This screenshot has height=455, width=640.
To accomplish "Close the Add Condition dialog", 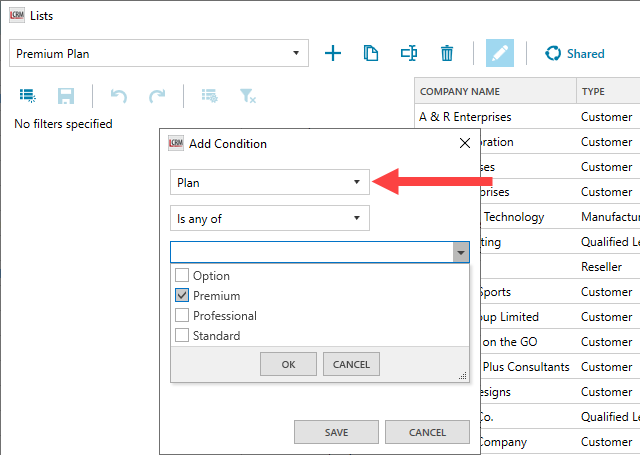I will 464,143.
